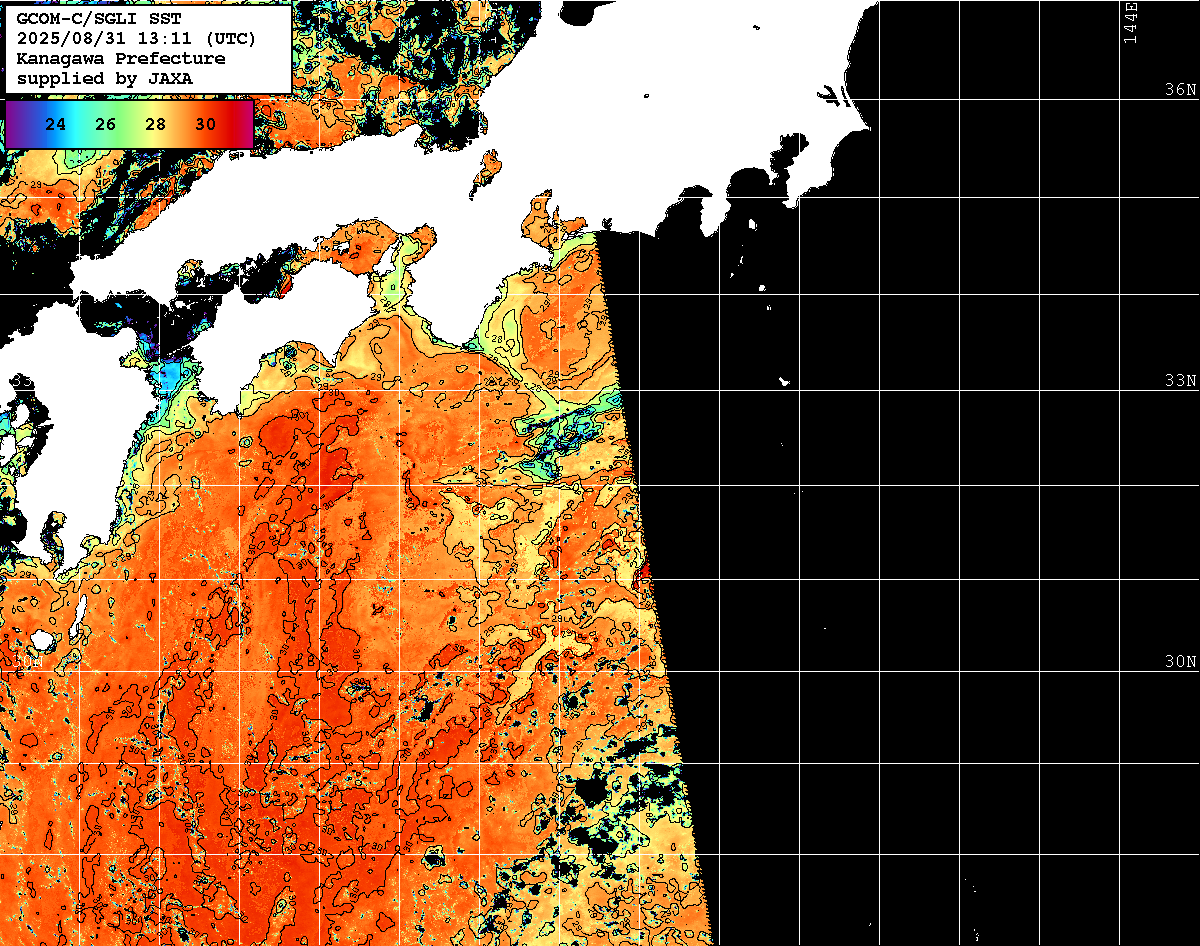
Task: Click the "Kanagawa Prefecture" label
Action: click(120, 58)
